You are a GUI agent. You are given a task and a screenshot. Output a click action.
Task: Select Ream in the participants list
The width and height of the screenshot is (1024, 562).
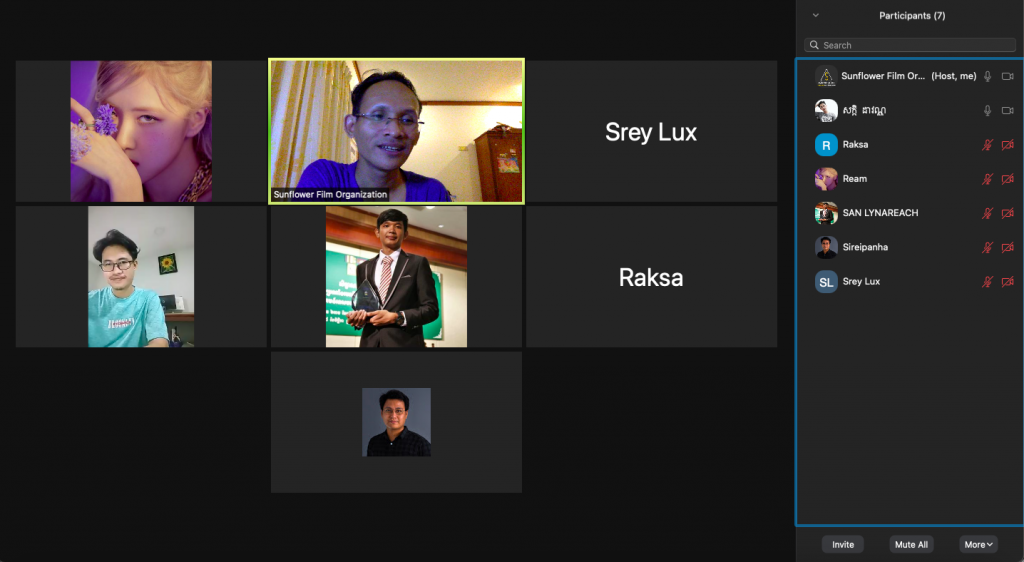910,179
